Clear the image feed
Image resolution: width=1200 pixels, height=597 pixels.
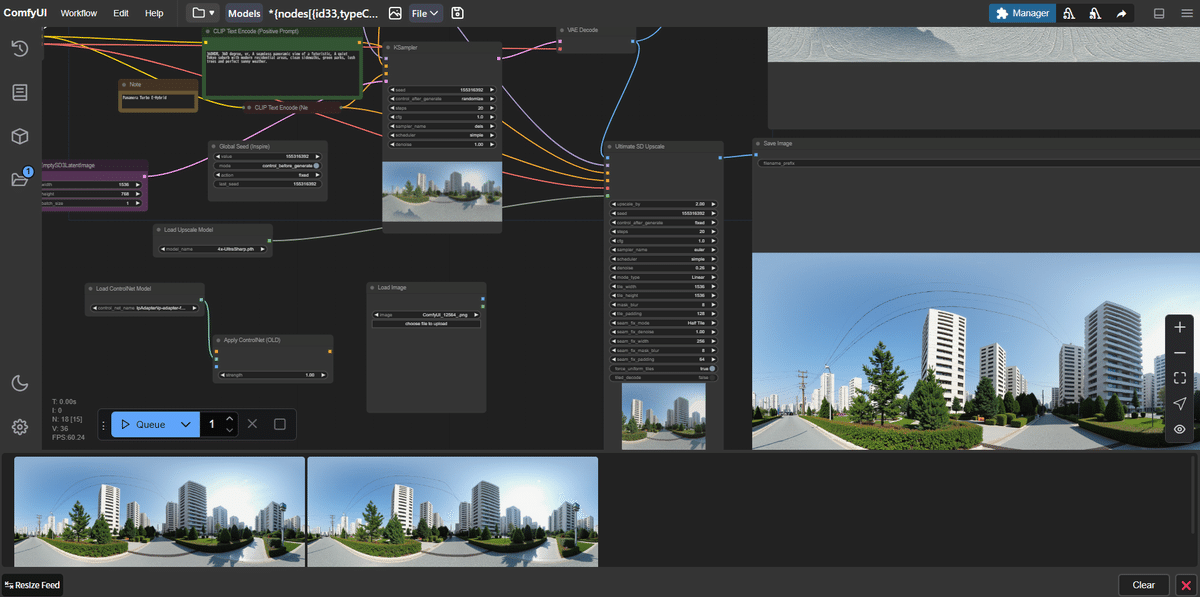point(1143,585)
